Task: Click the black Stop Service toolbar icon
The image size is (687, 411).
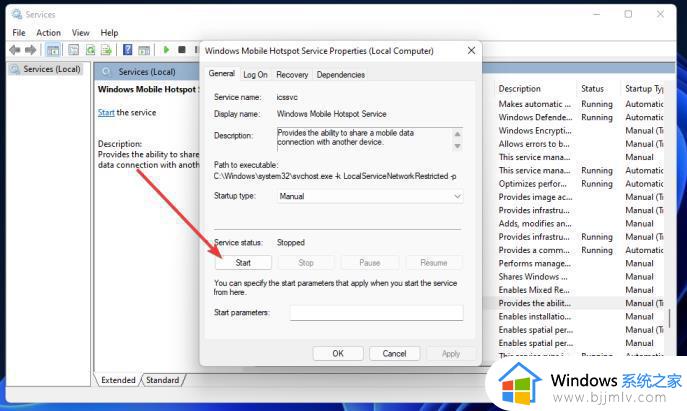Action: coord(182,50)
